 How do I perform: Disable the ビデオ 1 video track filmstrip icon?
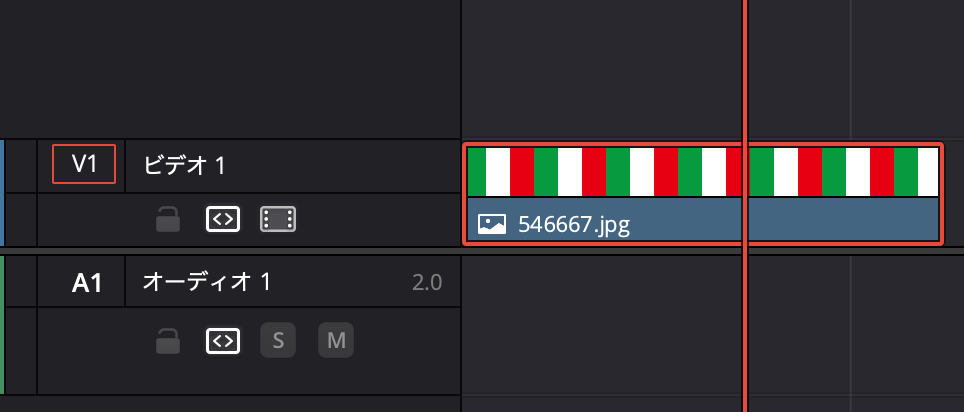point(278,220)
